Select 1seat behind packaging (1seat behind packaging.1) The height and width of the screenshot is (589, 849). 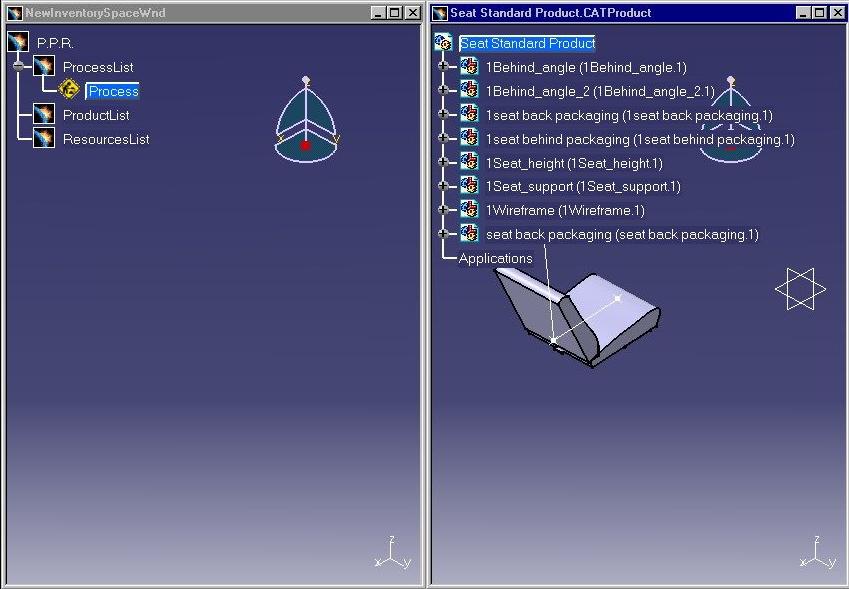pos(639,139)
